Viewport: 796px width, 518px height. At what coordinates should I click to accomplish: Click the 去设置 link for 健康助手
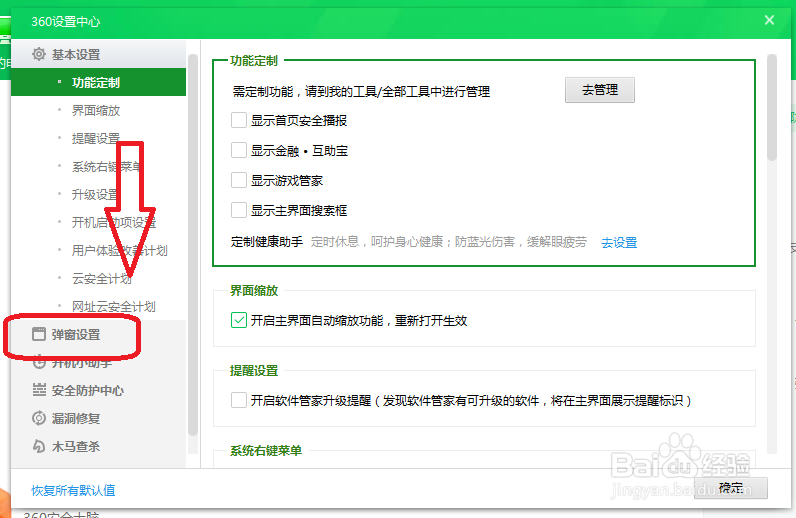pos(619,242)
